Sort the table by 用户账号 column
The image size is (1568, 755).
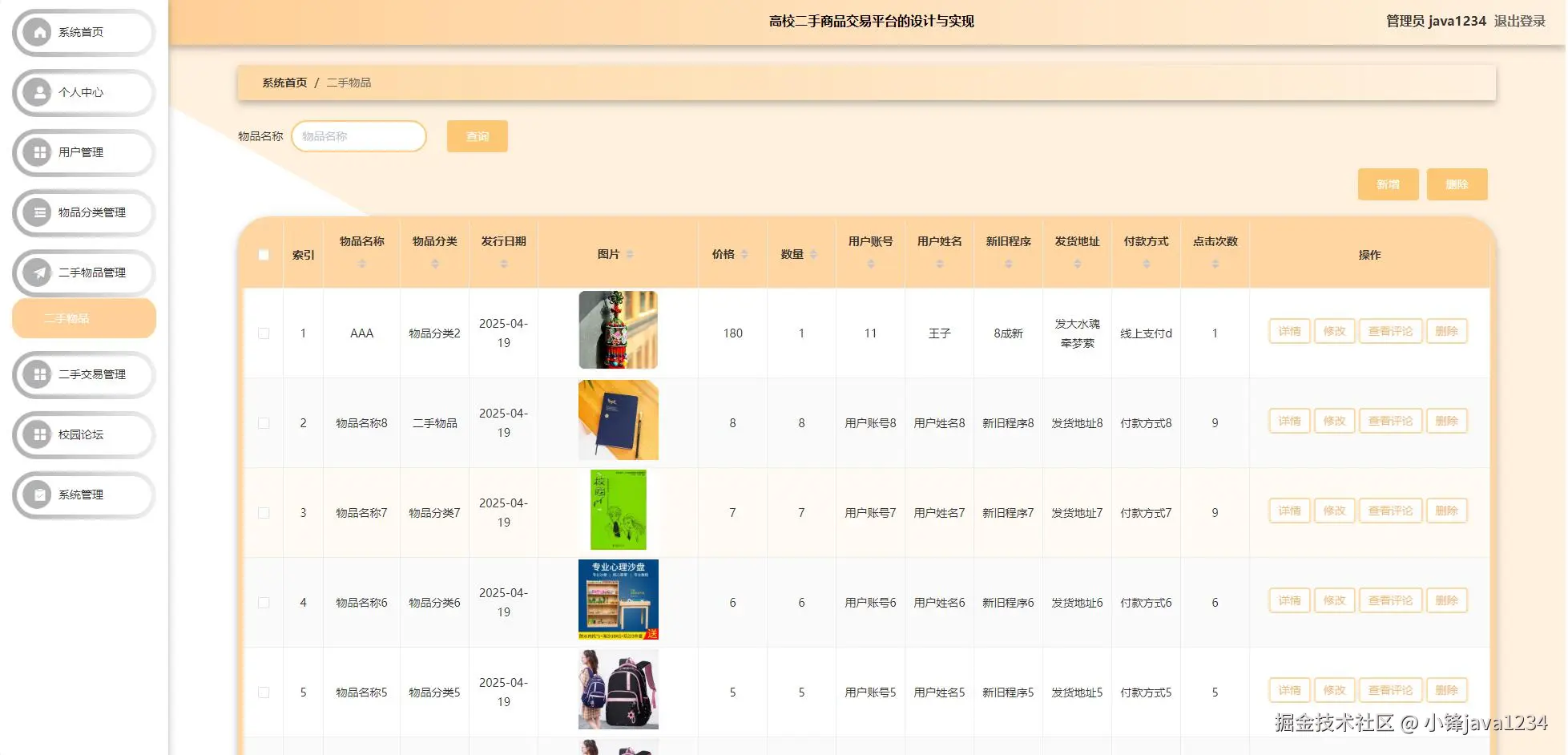coord(871,264)
